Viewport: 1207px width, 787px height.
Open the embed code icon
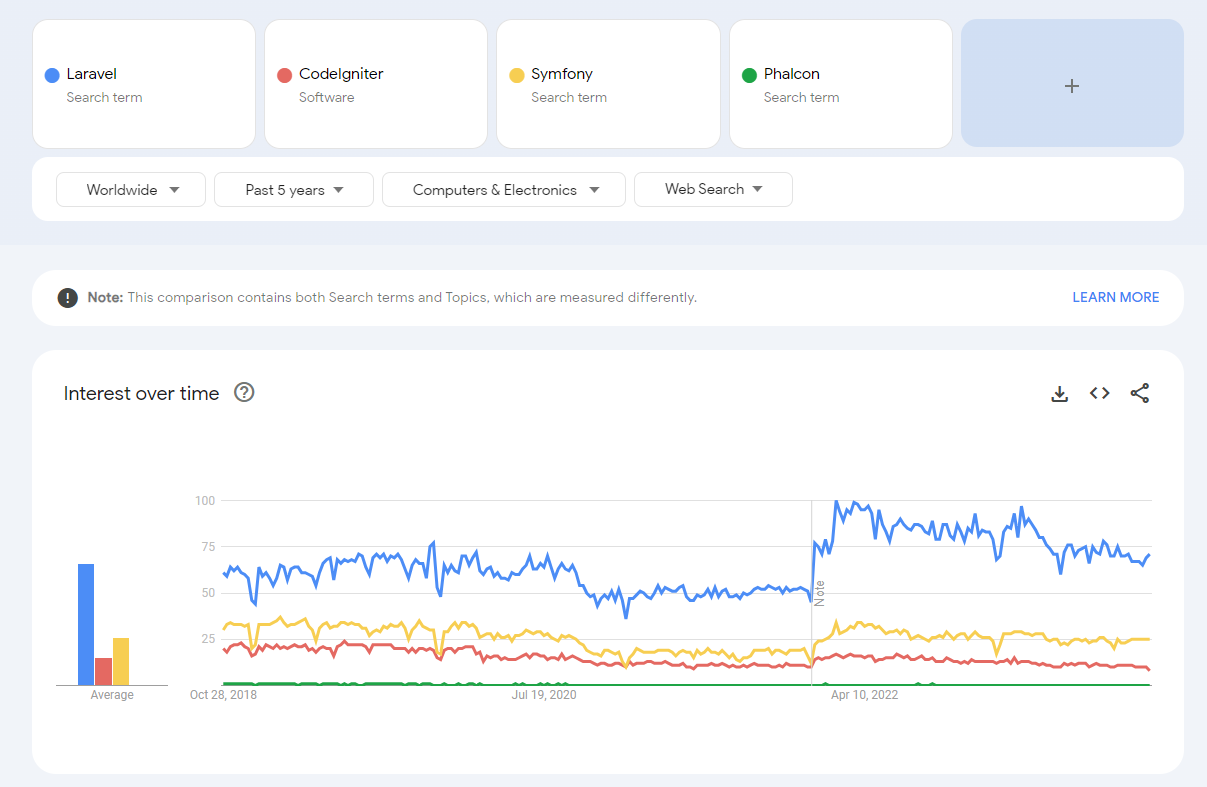pyautogui.click(x=1100, y=393)
